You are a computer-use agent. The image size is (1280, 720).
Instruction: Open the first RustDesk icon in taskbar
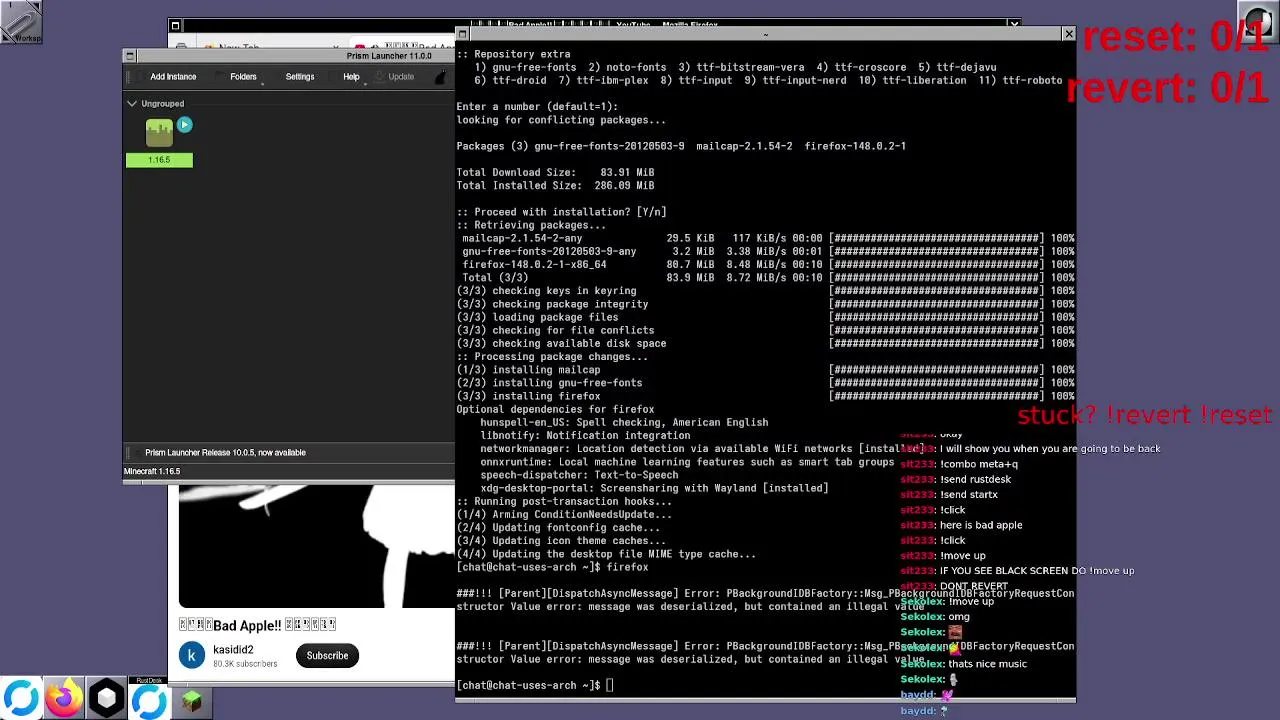[21, 699]
